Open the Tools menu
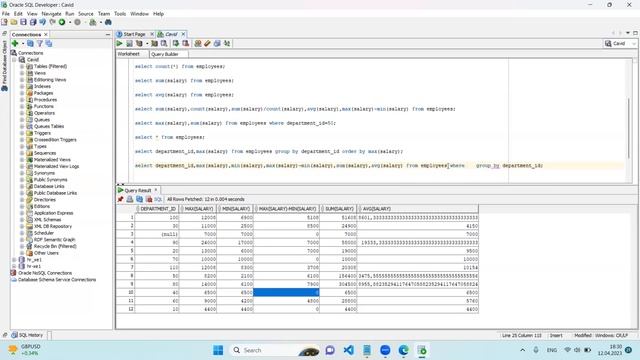Image resolution: width=640 pixels, height=360 pixels. 120,13
